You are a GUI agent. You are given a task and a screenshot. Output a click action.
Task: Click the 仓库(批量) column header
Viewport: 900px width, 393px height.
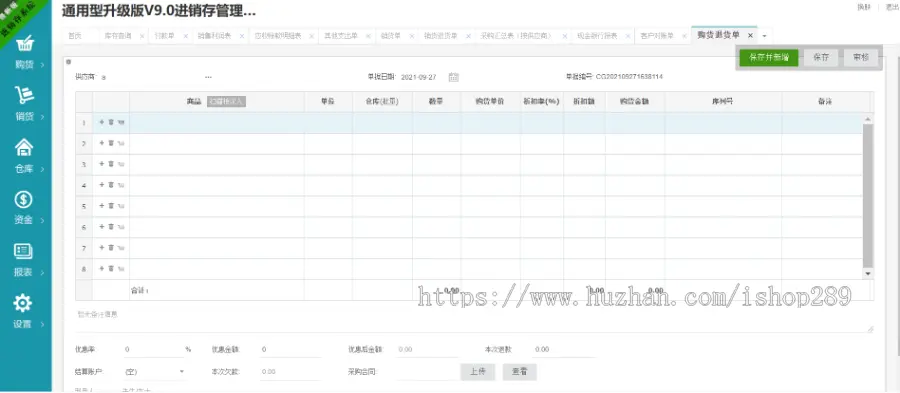(382, 102)
